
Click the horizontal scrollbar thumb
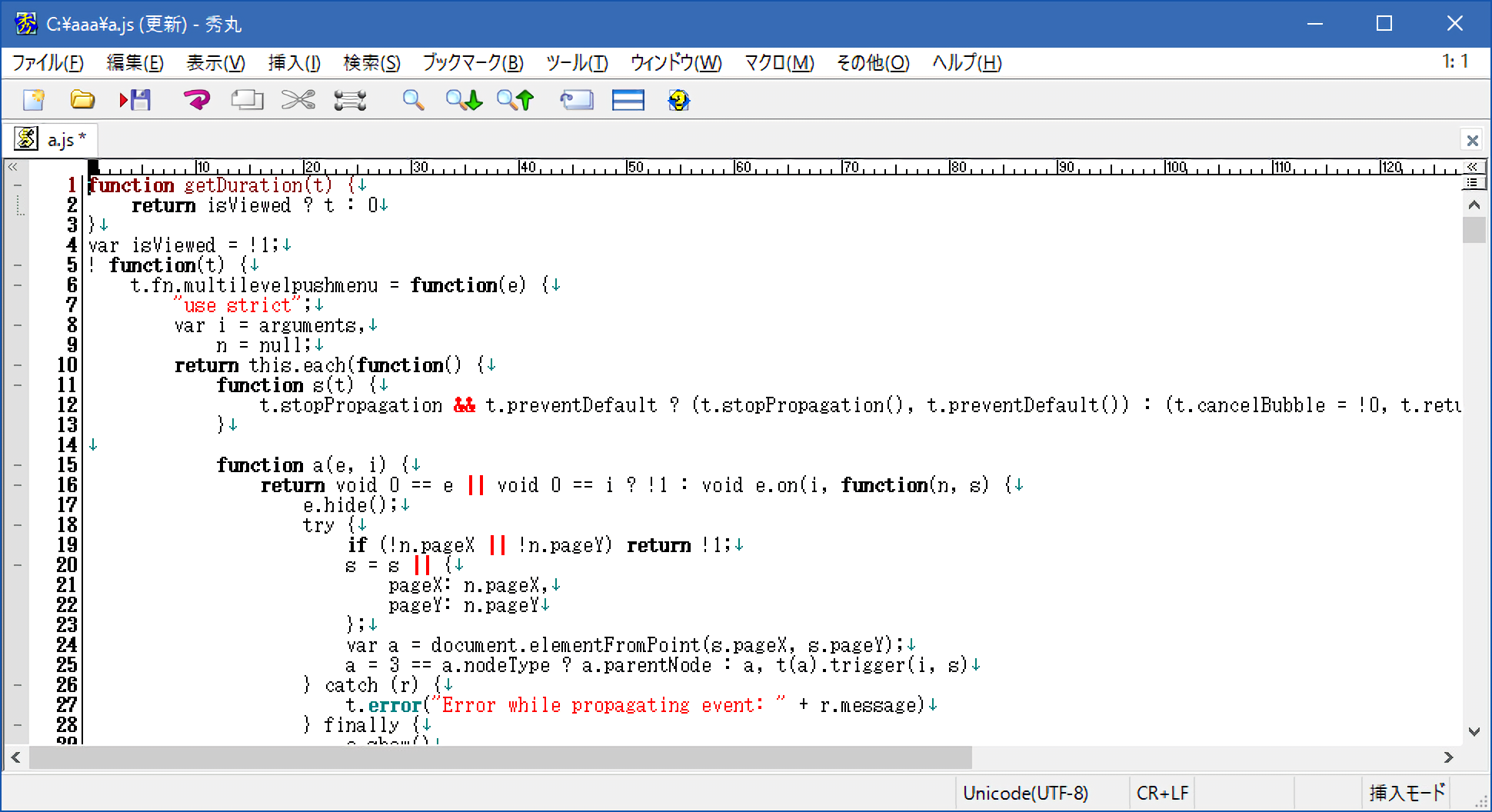pyautogui.click(x=500, y=757)
